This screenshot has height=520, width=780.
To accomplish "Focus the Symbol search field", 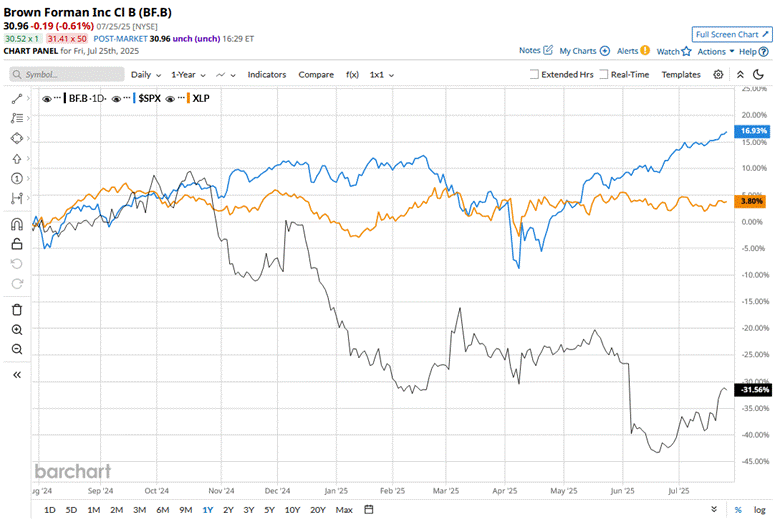I will pos(67,74).
